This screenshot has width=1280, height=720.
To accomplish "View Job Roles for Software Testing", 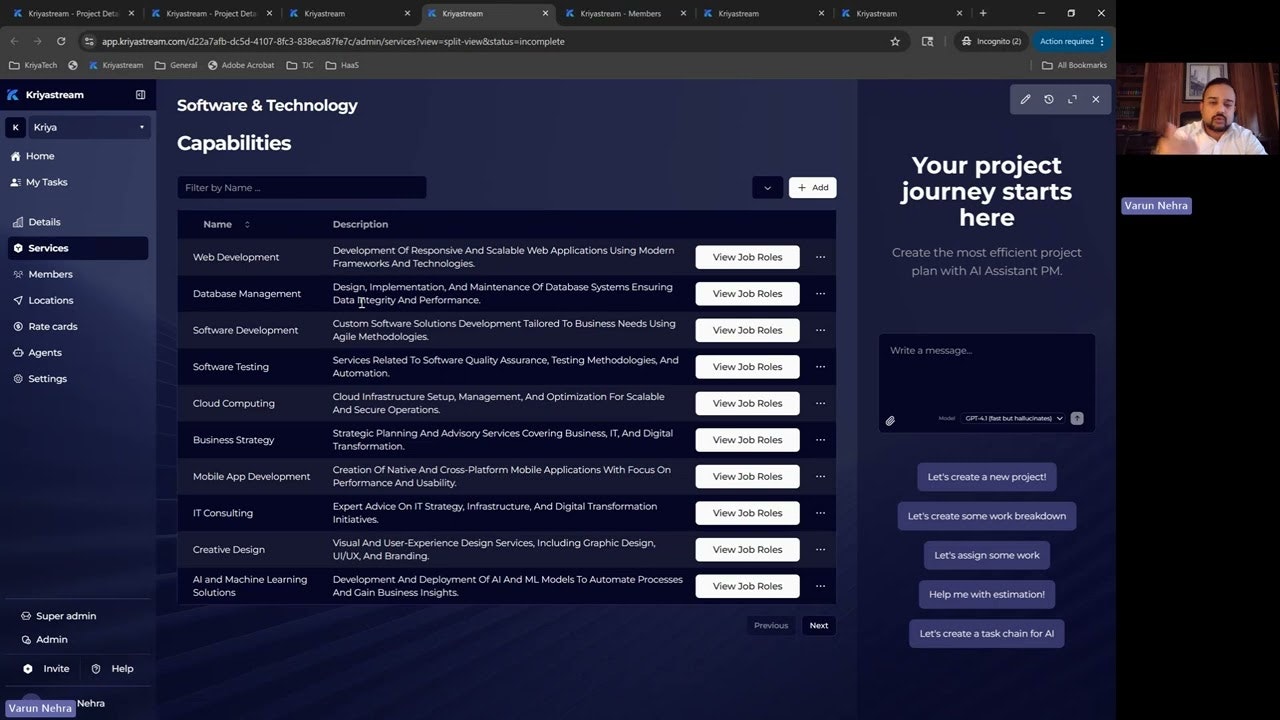I will click(747, 367).
